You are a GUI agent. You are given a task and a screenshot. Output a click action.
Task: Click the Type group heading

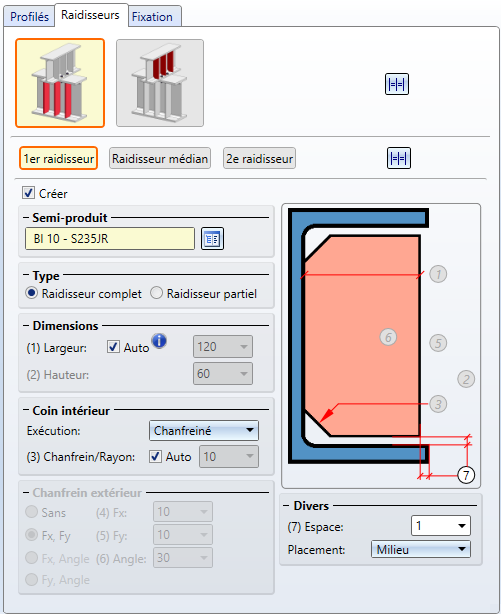[x=46, y=276]
